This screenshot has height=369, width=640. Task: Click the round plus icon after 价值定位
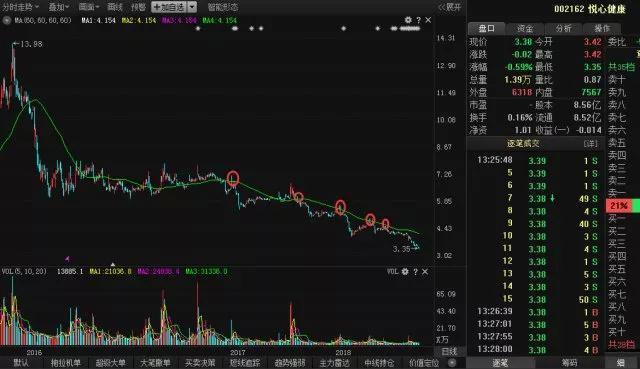click(452, 362)
